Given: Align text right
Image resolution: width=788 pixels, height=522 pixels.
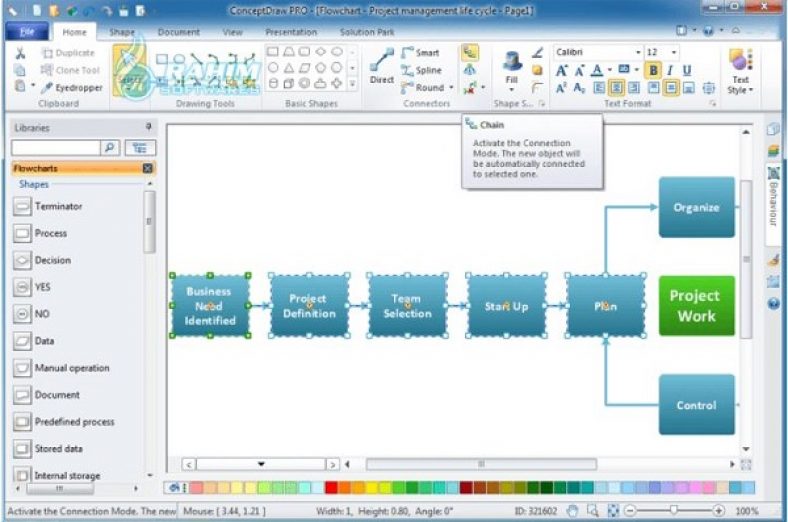Looking at the screenshot, I should tap(634, 88).
